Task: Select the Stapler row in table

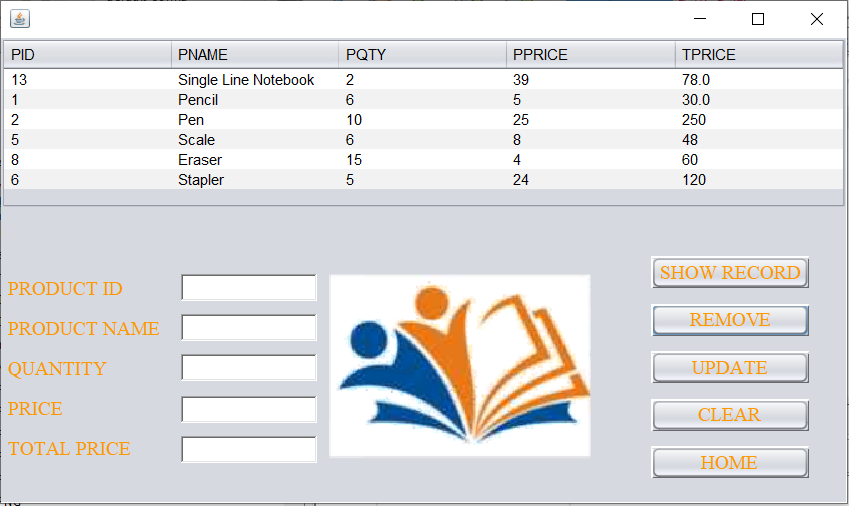Action: [x=201, y=180]
